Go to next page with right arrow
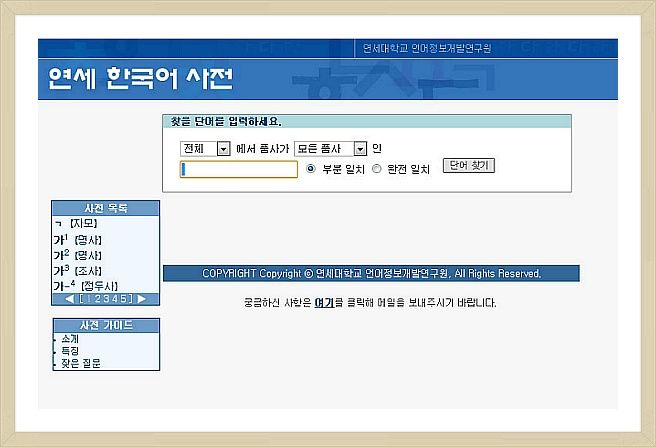The height and width of the screenshot is (447, 656). coord(142,299)
